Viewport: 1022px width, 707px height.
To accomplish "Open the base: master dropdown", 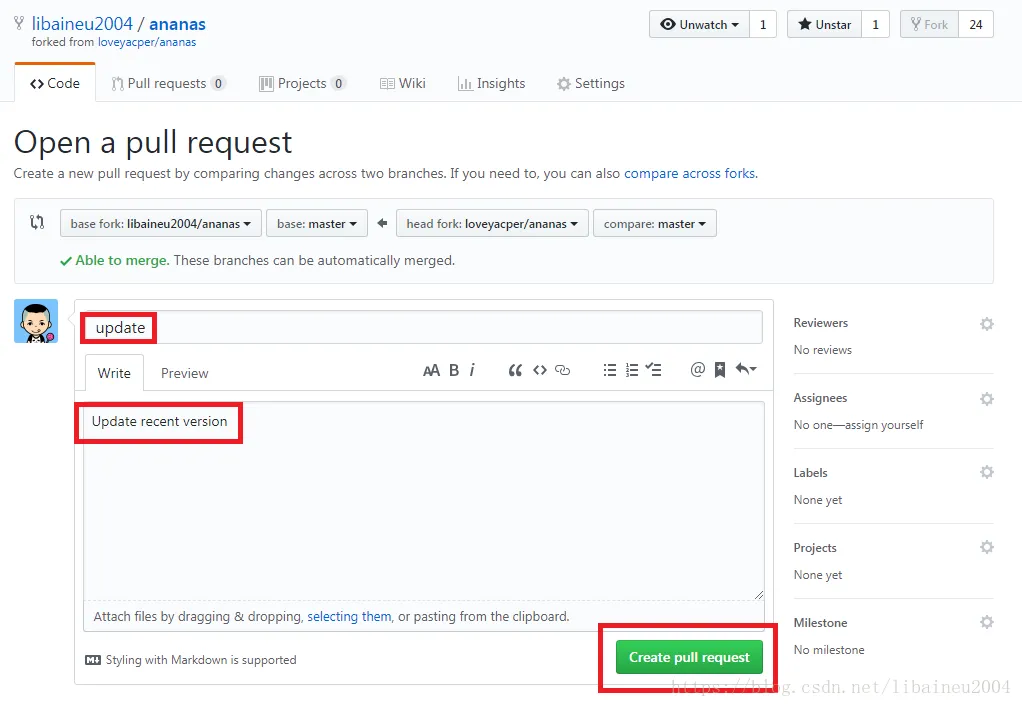I will tap(317, 224).
